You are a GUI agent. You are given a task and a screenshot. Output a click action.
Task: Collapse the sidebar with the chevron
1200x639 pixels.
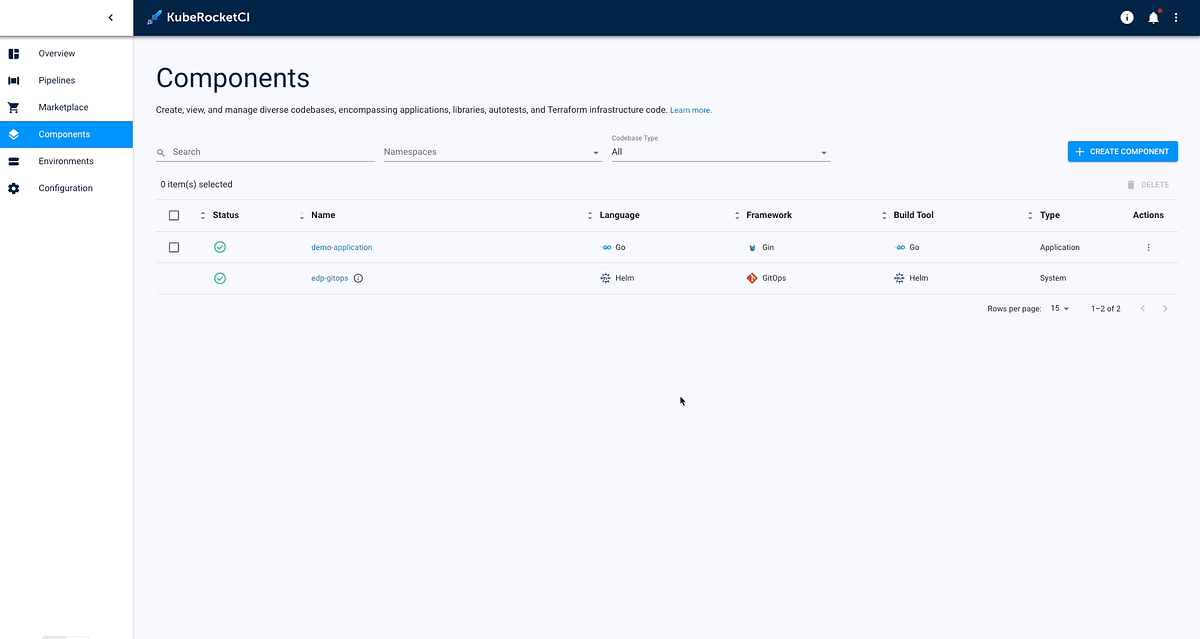pos(110,17)
